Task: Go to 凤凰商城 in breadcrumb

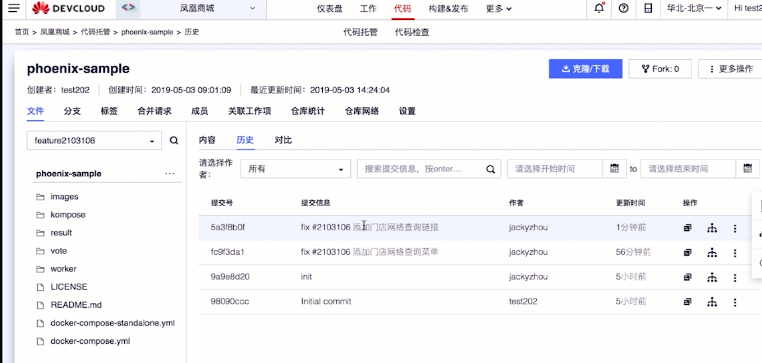Action: 54,32
